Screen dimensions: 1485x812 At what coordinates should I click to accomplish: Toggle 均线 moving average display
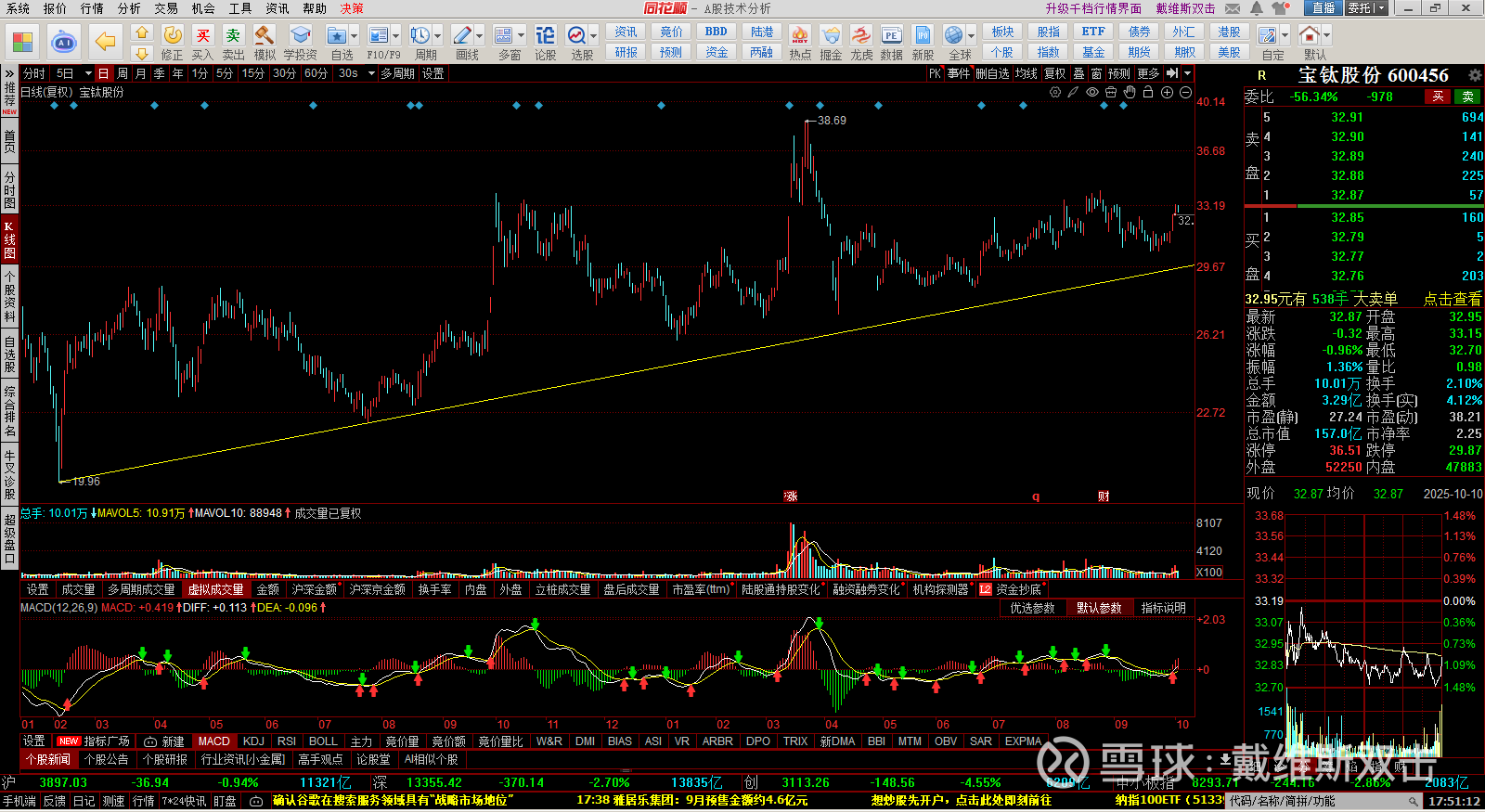pos(1026,73)
